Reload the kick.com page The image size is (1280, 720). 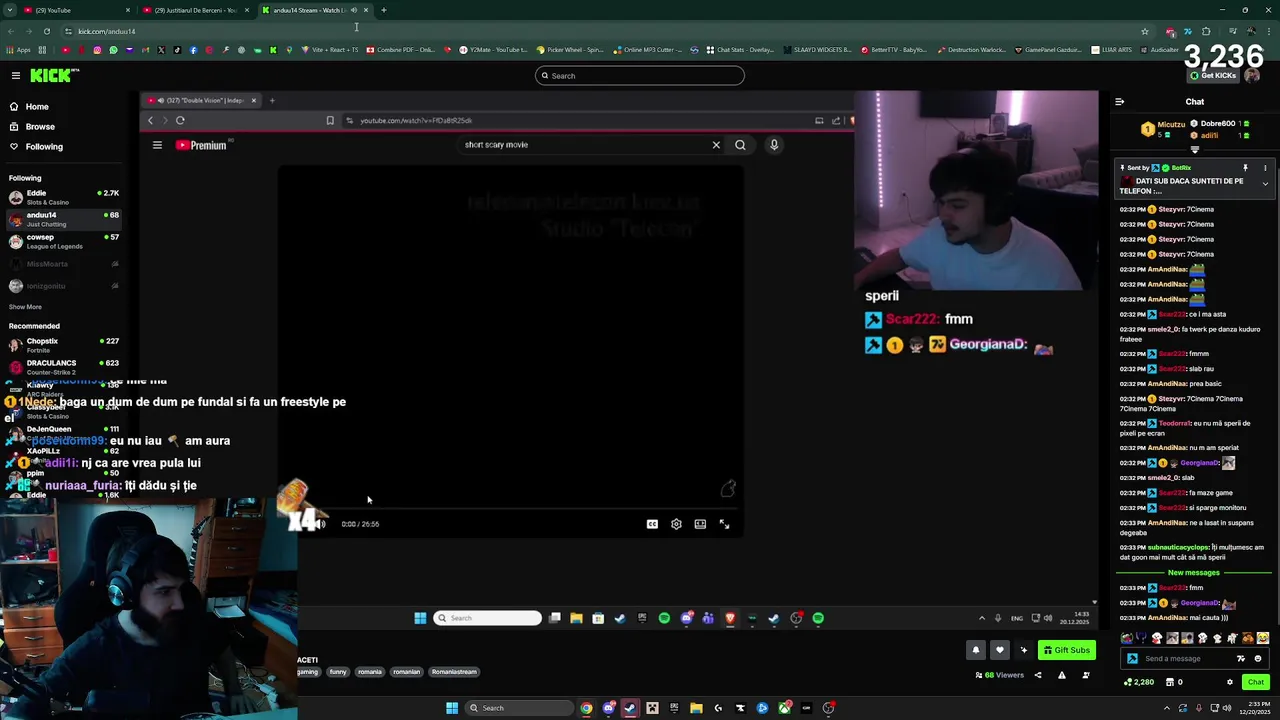pyautogui.click(x=46, y=31)
